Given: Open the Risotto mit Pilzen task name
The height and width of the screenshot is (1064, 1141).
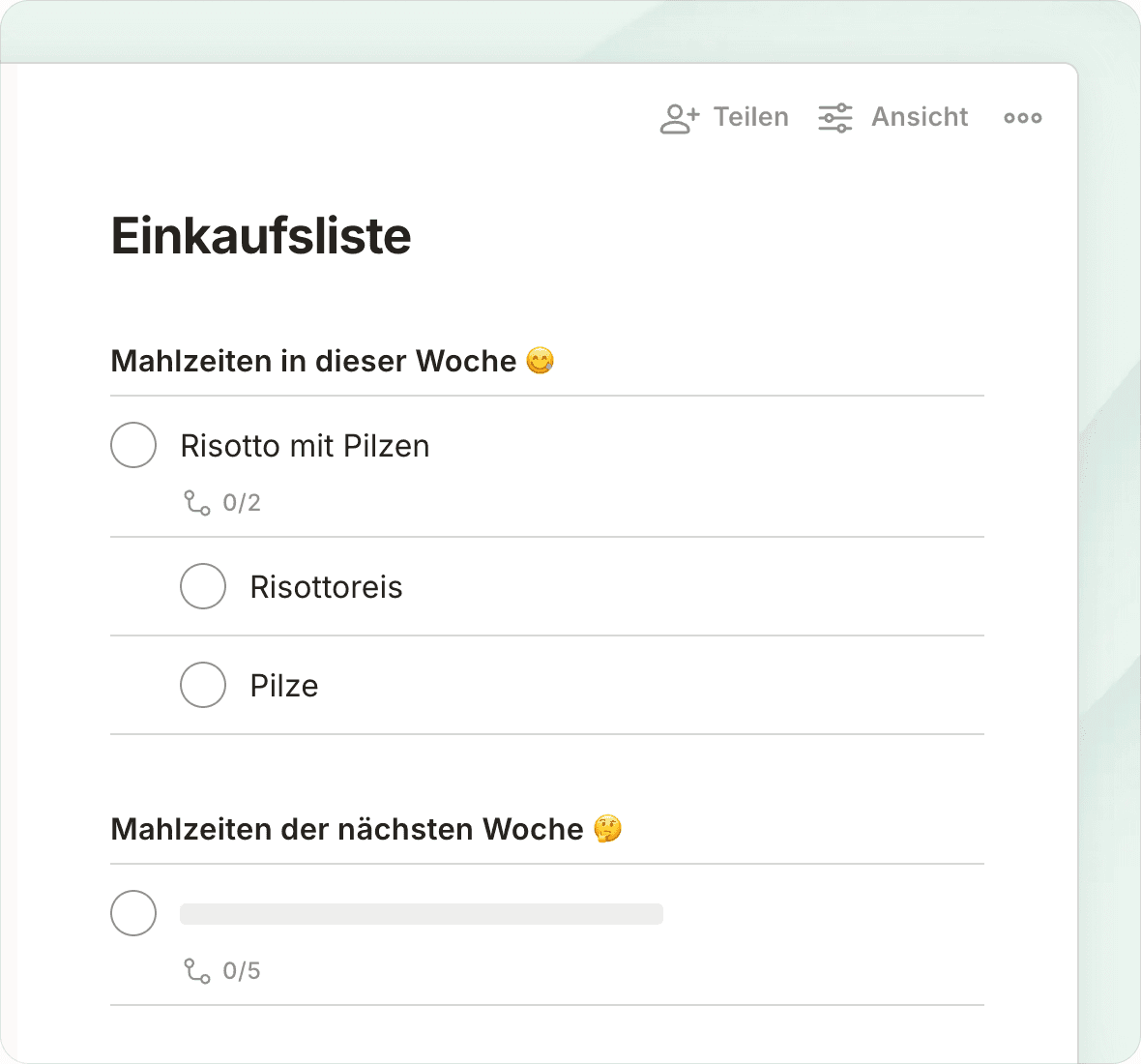Looking at the screenshot, I should 305,446.
